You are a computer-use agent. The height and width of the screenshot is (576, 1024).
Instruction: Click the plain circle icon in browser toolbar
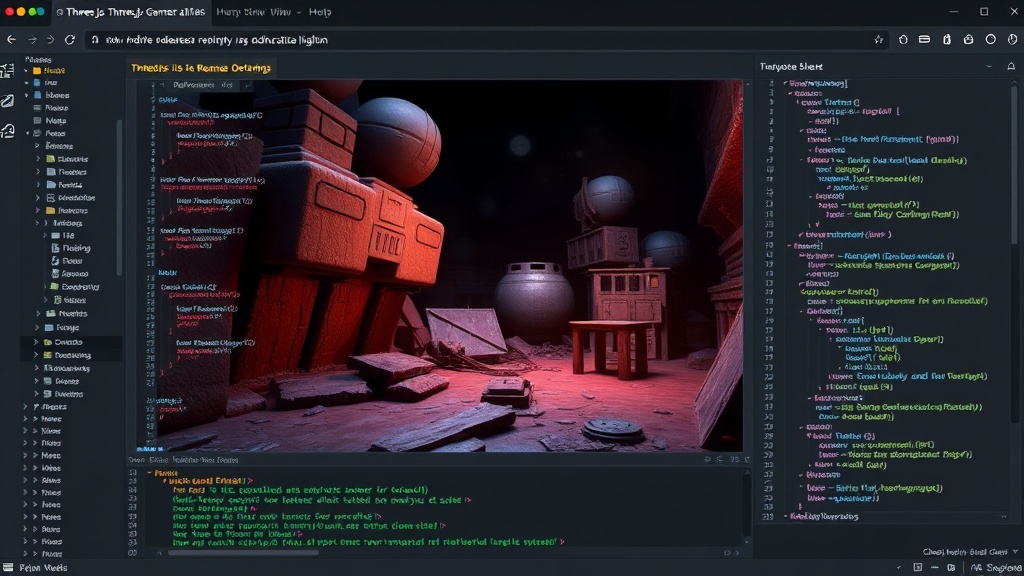point(991,40)
